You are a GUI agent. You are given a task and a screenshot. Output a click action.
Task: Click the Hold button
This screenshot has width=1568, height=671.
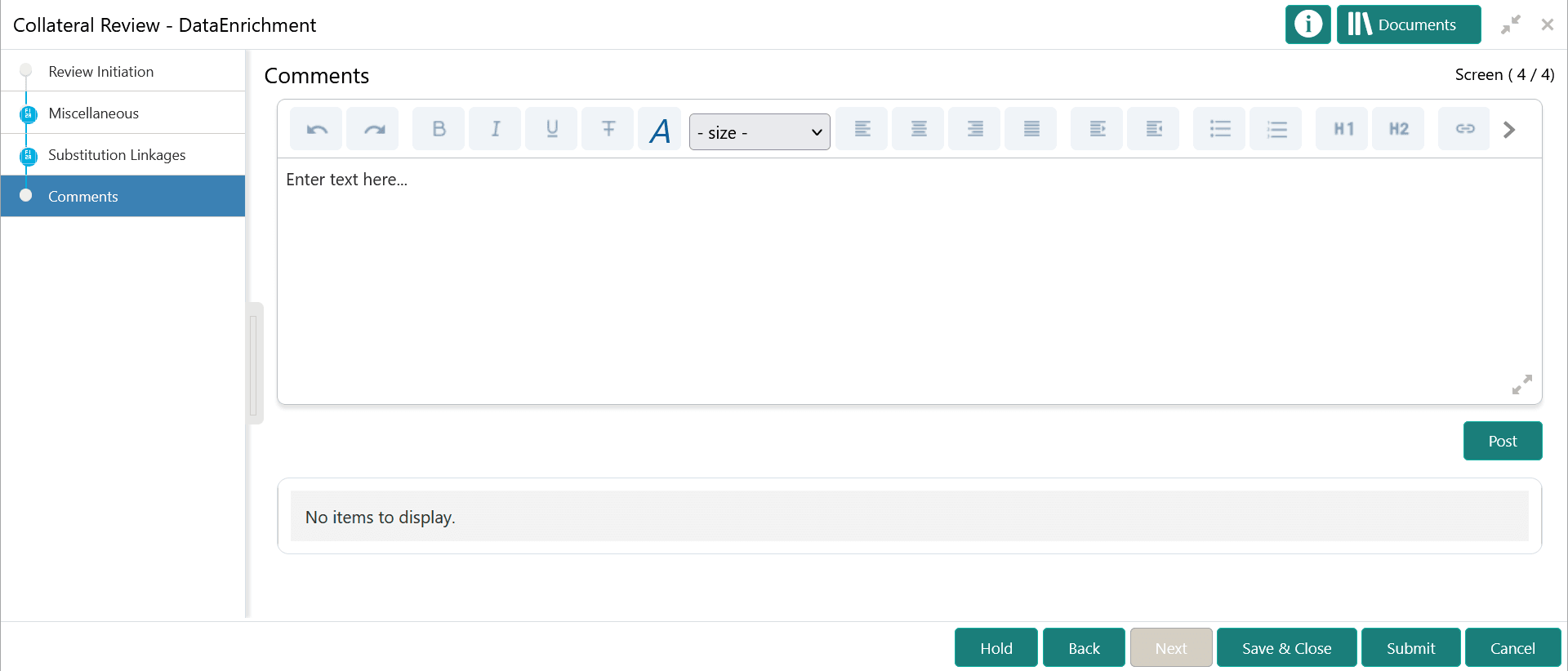coord(996,648)
